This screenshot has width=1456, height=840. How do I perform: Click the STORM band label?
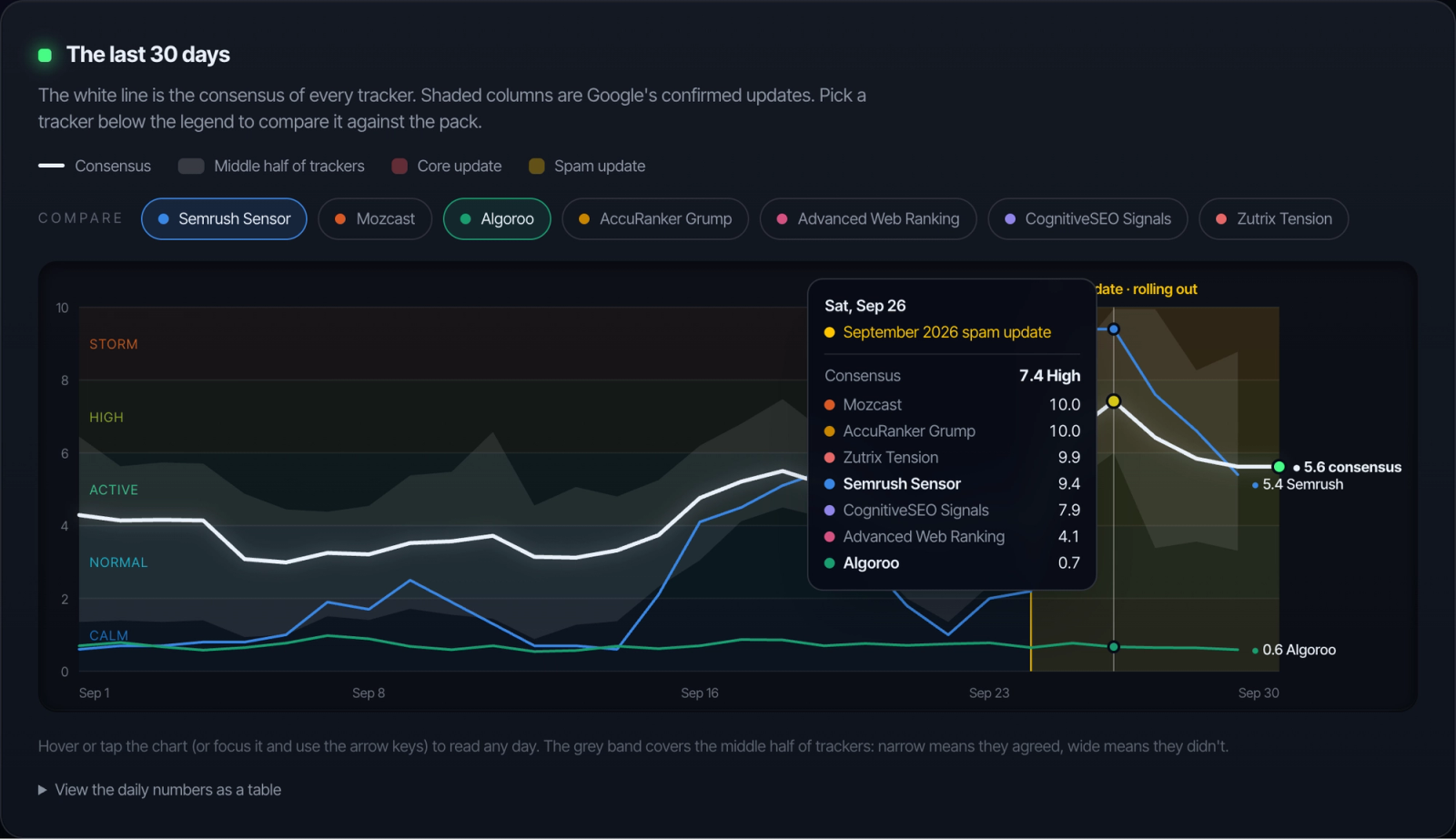114,344
